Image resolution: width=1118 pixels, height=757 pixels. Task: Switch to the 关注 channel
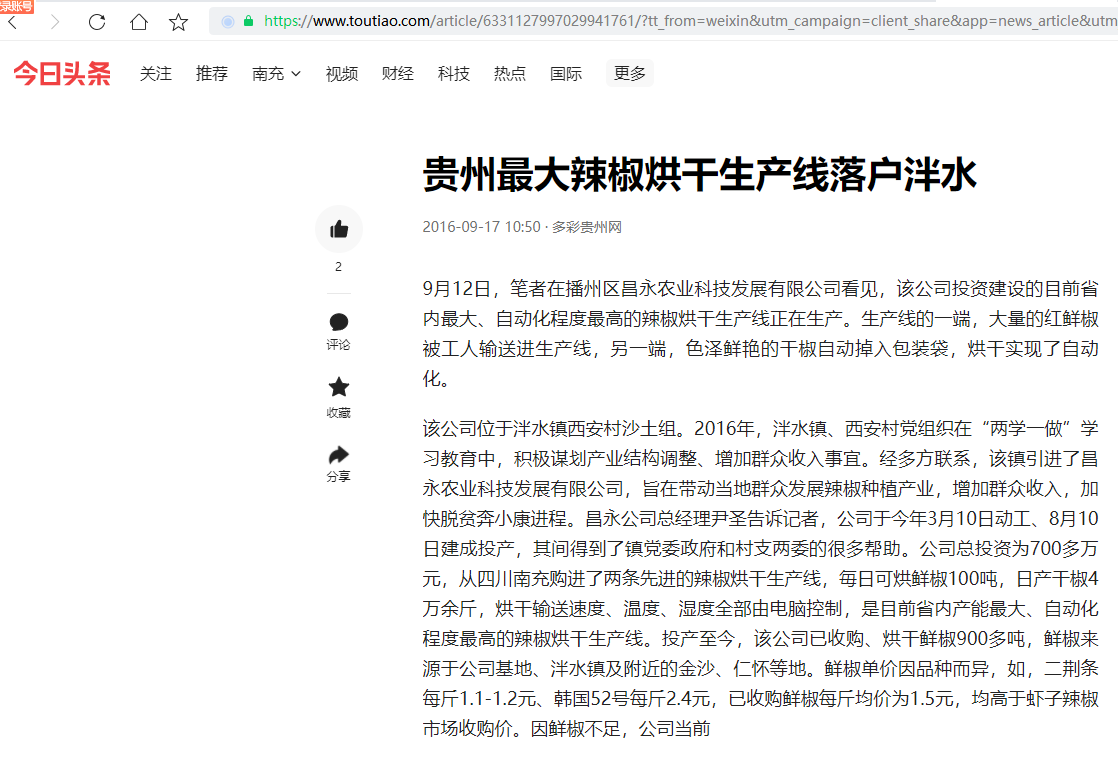156,74
